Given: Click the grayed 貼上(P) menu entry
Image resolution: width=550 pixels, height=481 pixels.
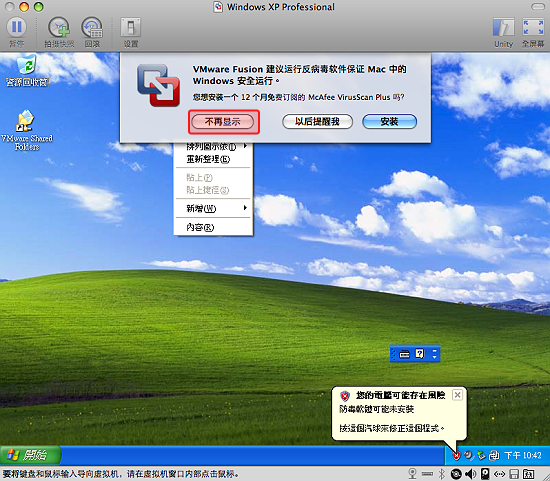Looking at the screenshot, I should 213,178.
